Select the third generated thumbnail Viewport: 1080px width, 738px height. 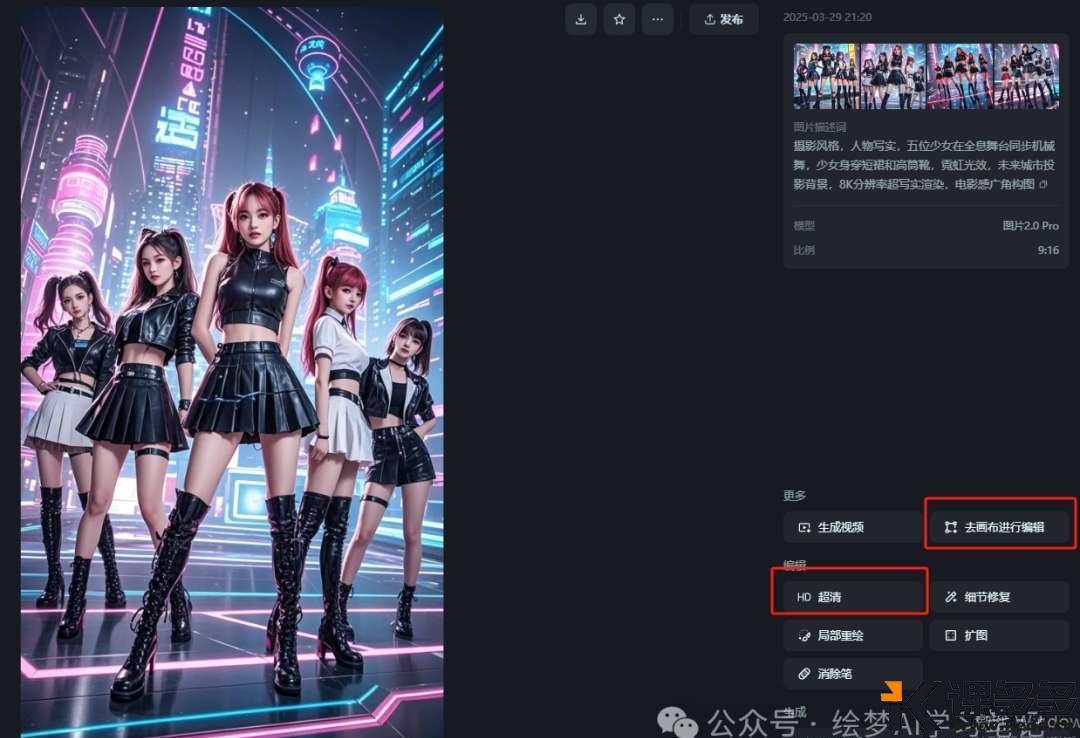point(960,76)
